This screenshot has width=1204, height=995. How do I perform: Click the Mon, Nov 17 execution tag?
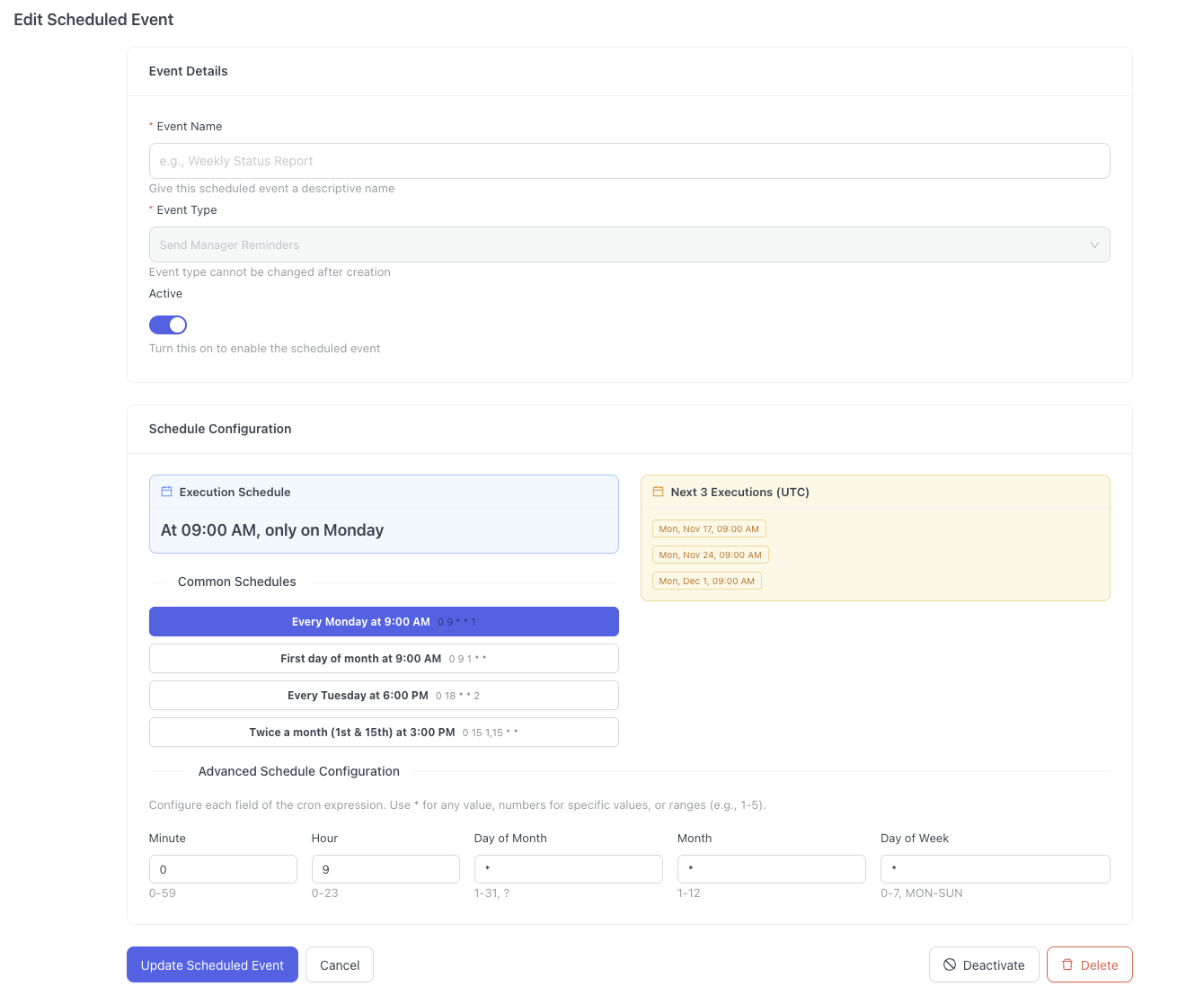tap(709, 529)
